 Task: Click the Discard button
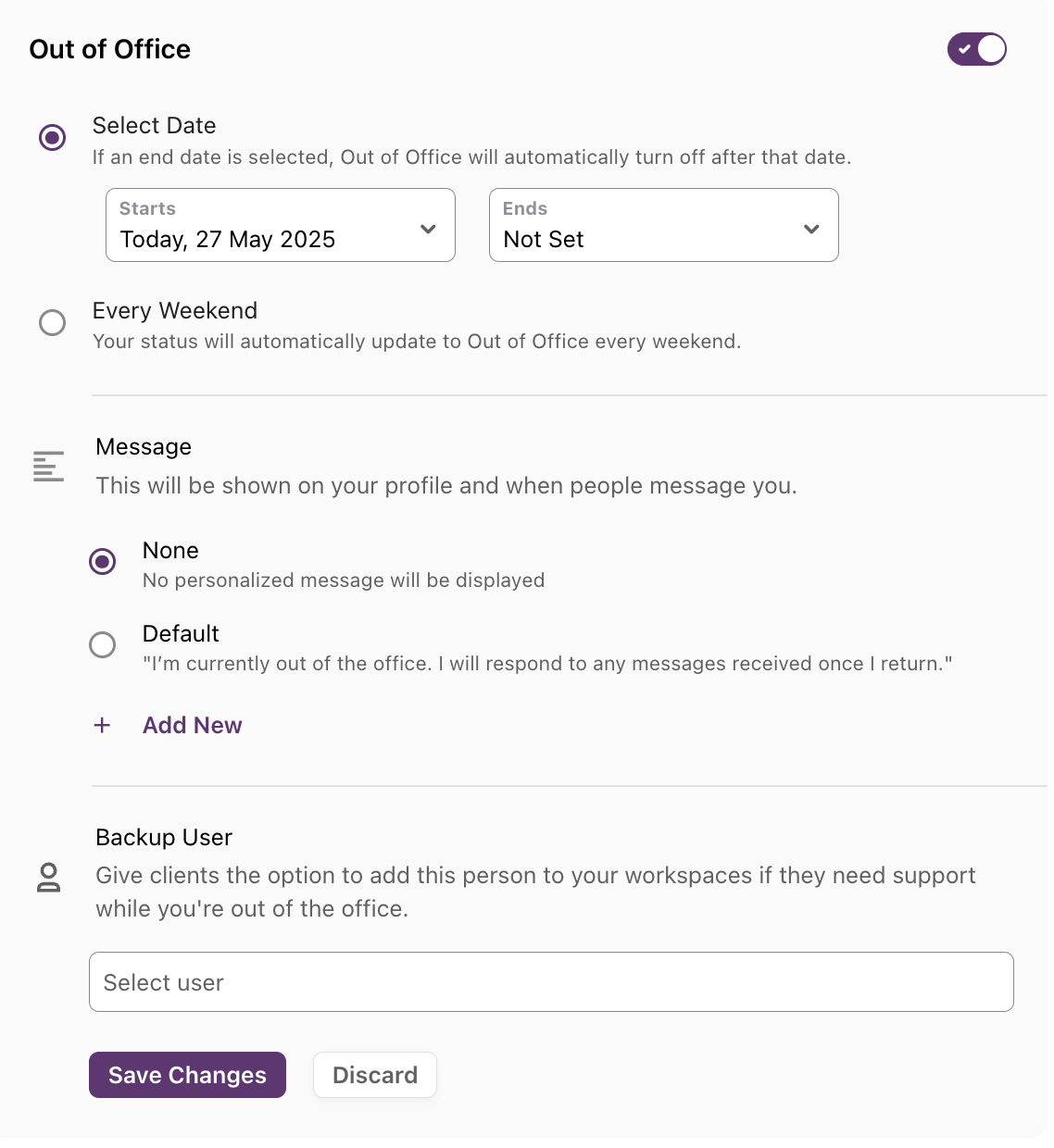point(374,1075)
